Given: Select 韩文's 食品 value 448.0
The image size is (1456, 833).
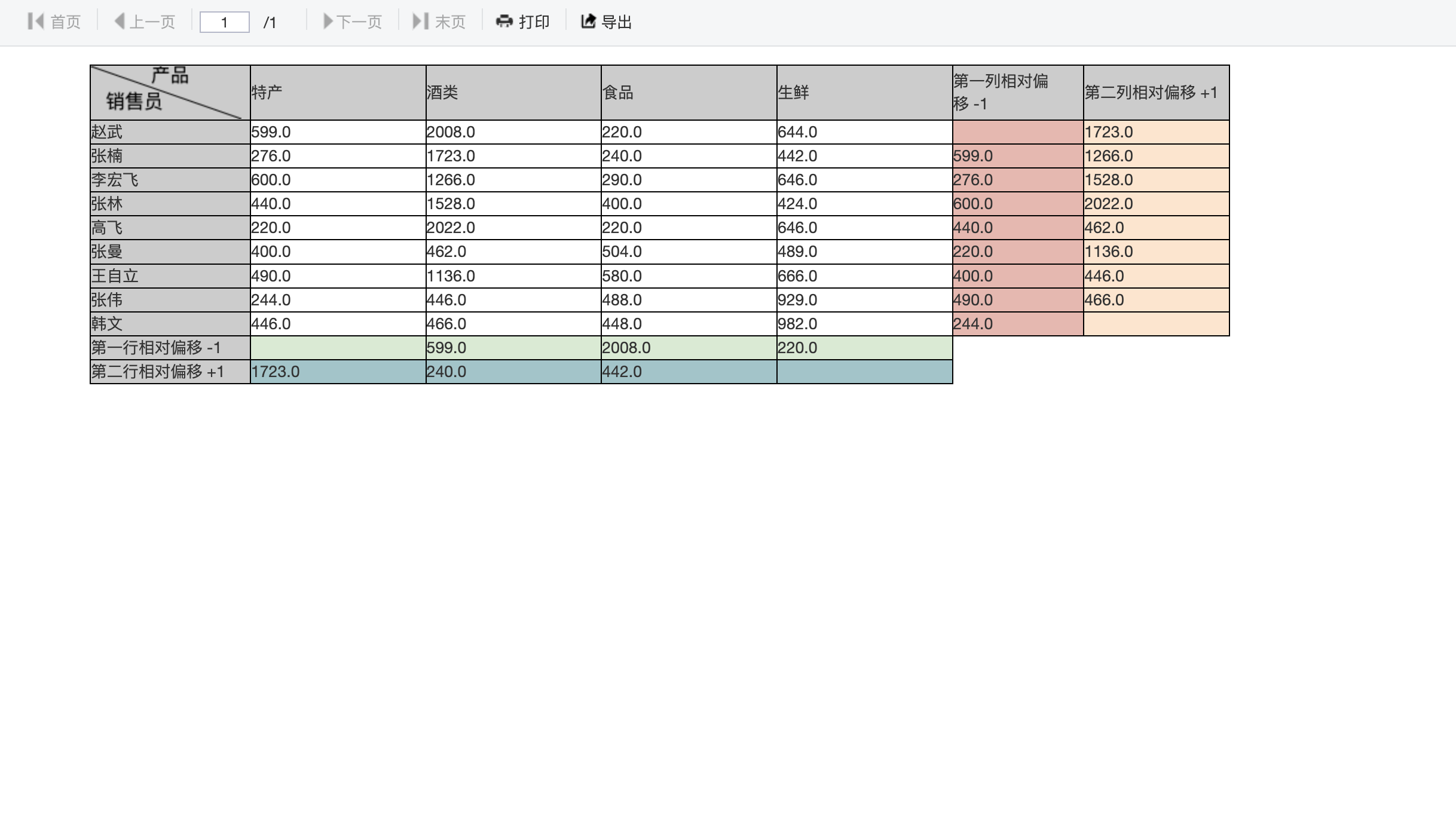Looking at the screenshot, I should click(x=689, y=324).
